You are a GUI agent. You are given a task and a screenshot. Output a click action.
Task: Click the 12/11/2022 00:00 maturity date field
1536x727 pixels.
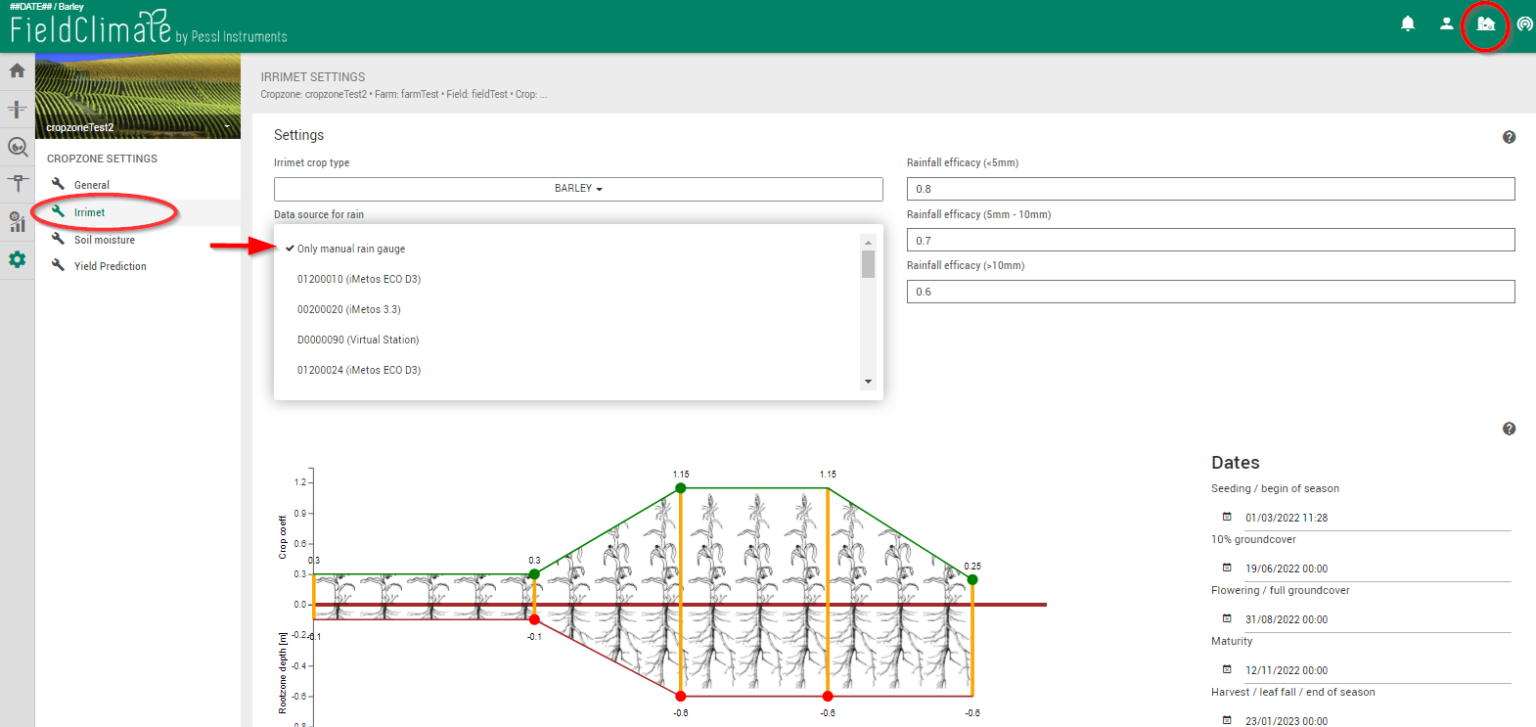1377,670
